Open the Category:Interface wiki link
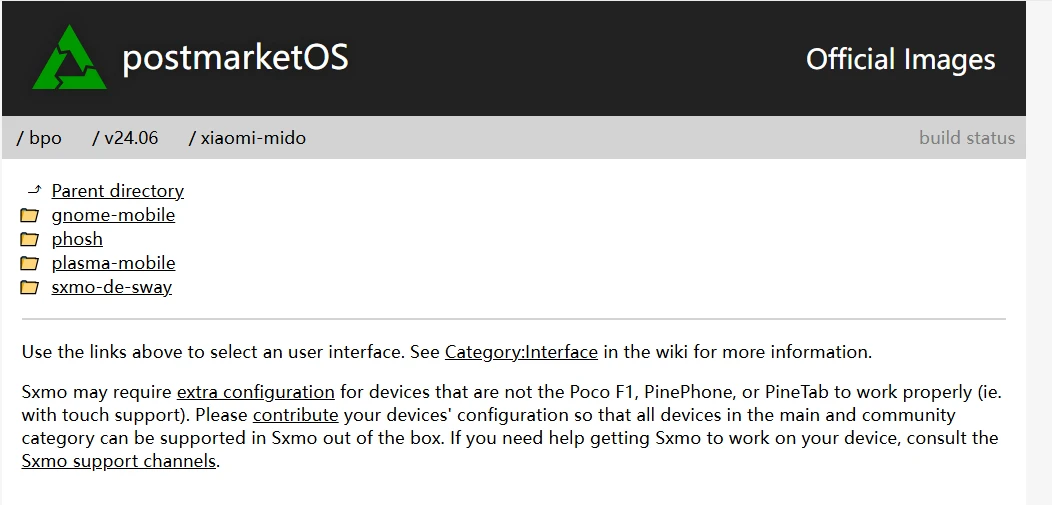Viewport: 1052px width, 505px height. [521, 352]
